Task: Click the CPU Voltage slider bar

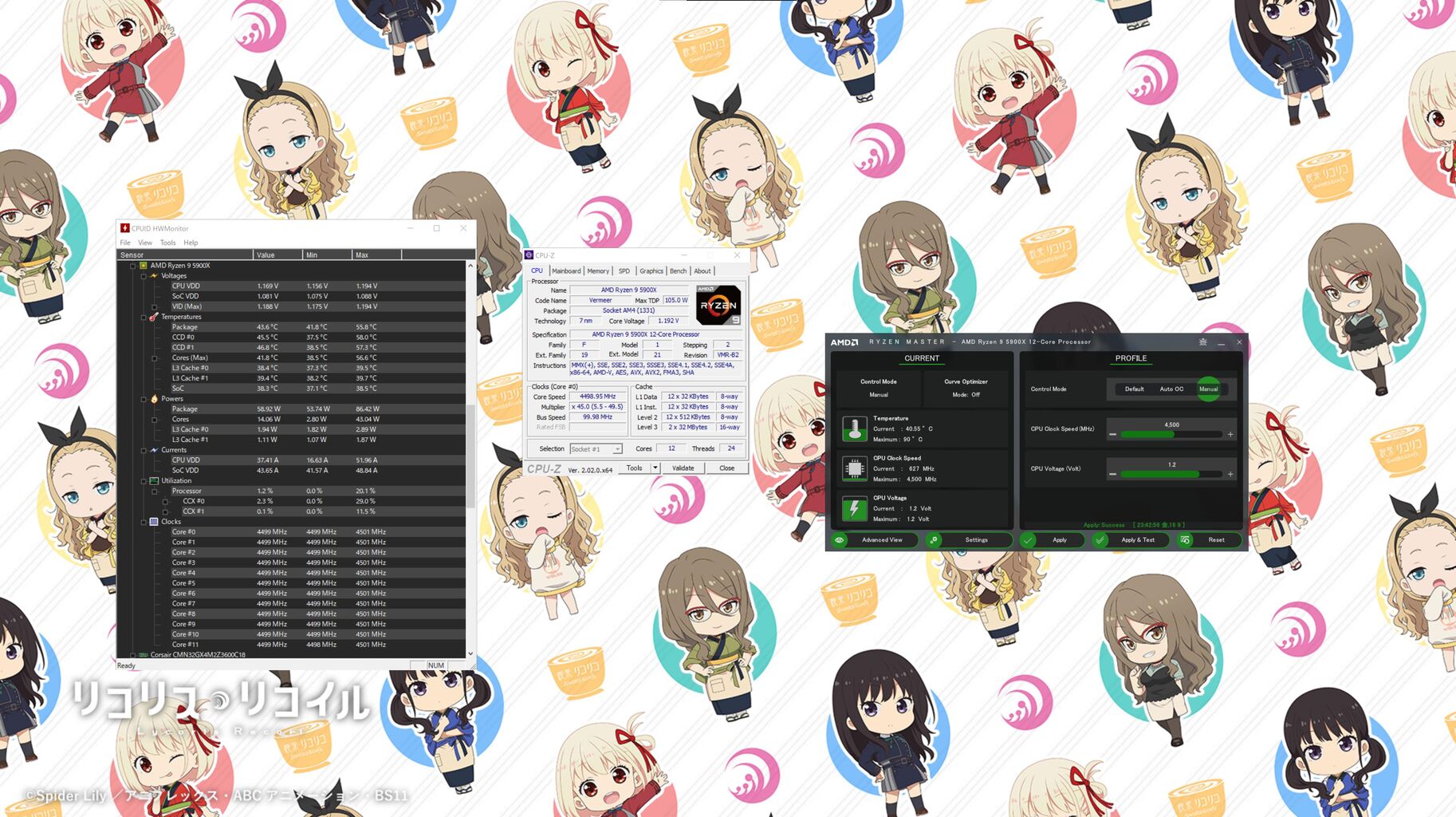Action: pos(1171,475)
